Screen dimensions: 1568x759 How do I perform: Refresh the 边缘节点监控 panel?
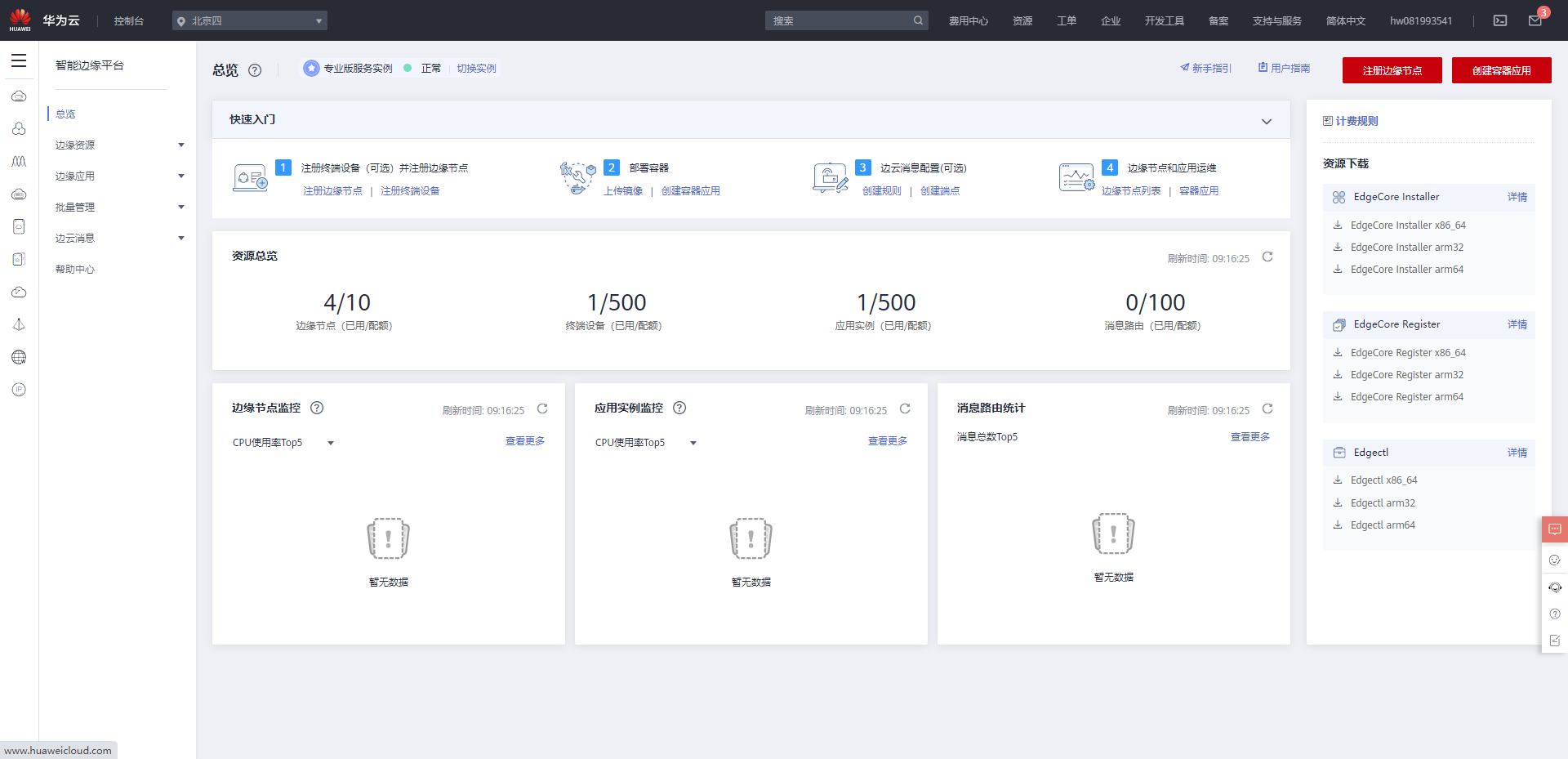pyautogui.click(x=542, y=409)
